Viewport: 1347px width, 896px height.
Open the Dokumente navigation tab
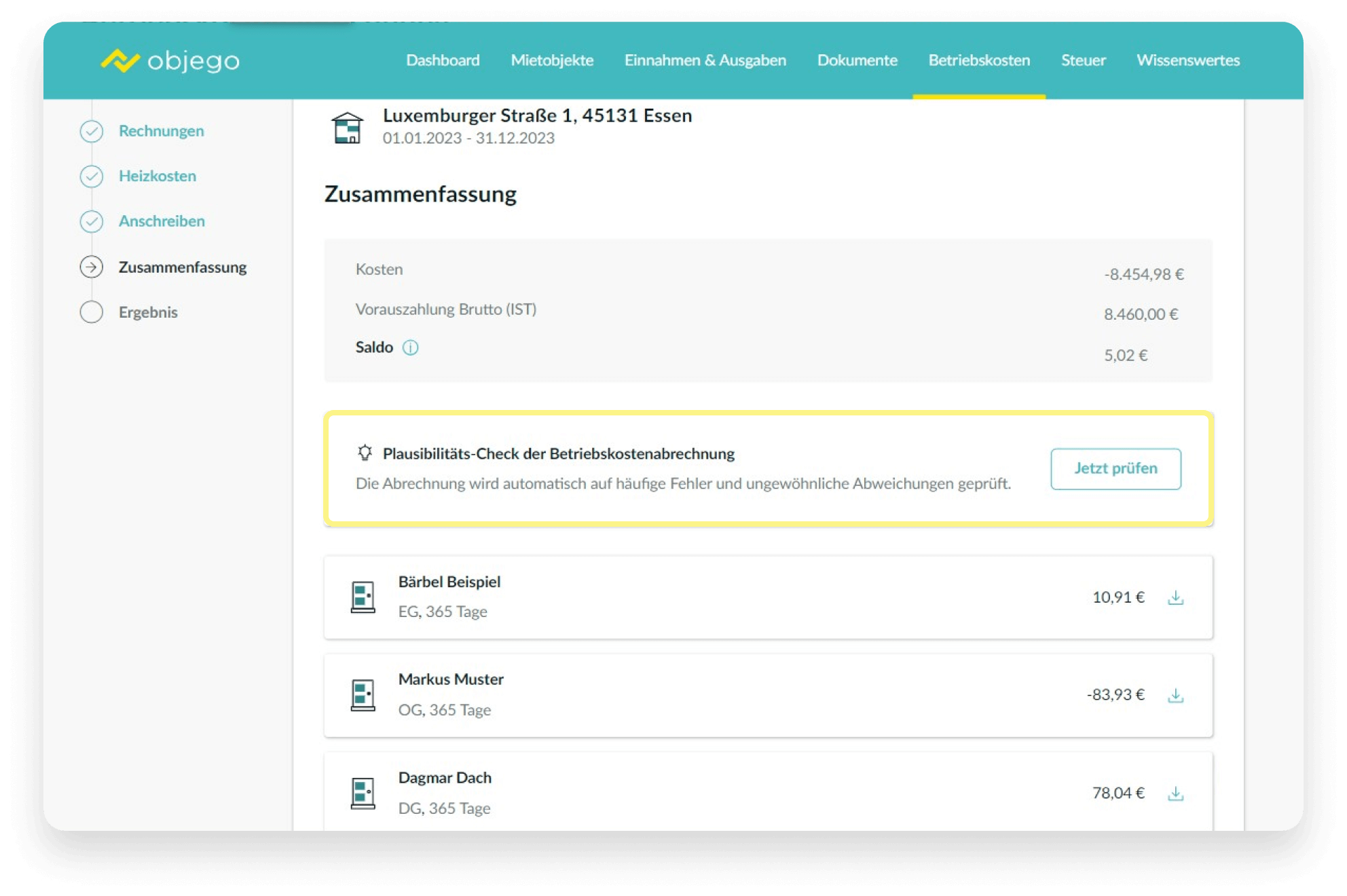857,60
